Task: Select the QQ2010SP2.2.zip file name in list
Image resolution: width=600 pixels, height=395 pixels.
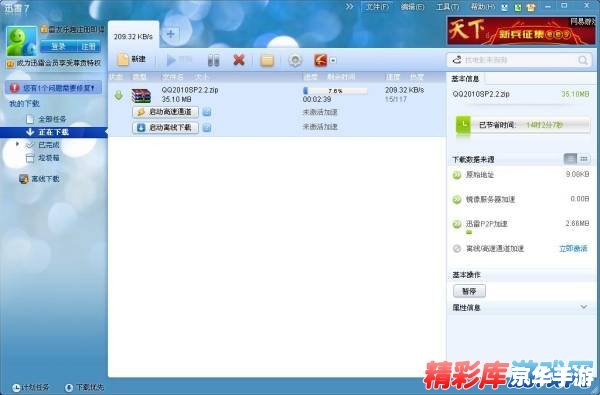Action: pos(190,90)
